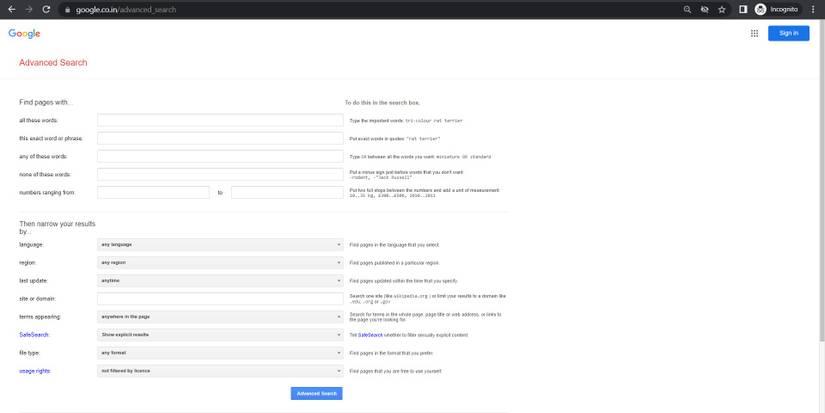This screenshot has height=413, width=825.
Task: Click the 'terms appearing:' label
Action: 40,317
